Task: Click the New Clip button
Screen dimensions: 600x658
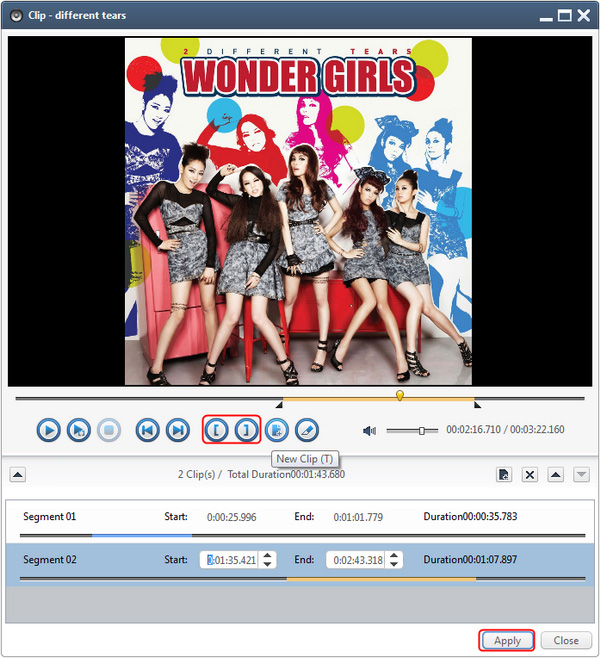Action: coord(277,430)
